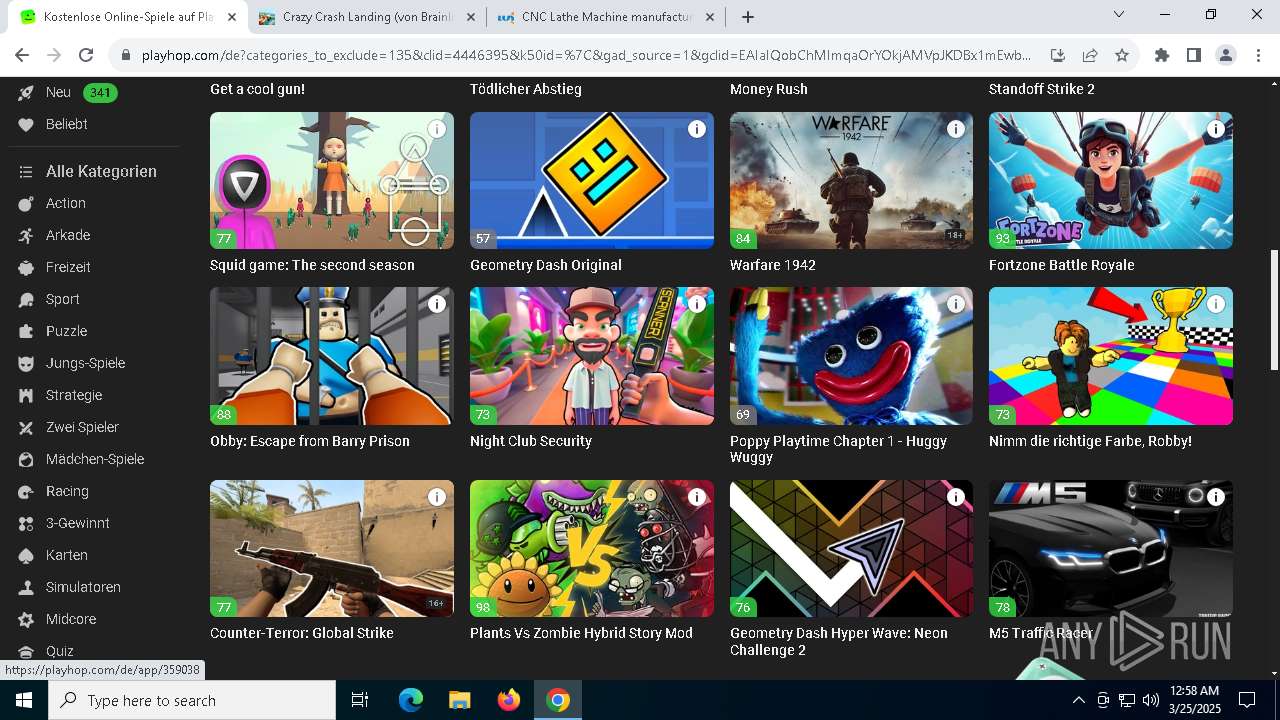Click the Arkade running-figure icon

point(26,235)
